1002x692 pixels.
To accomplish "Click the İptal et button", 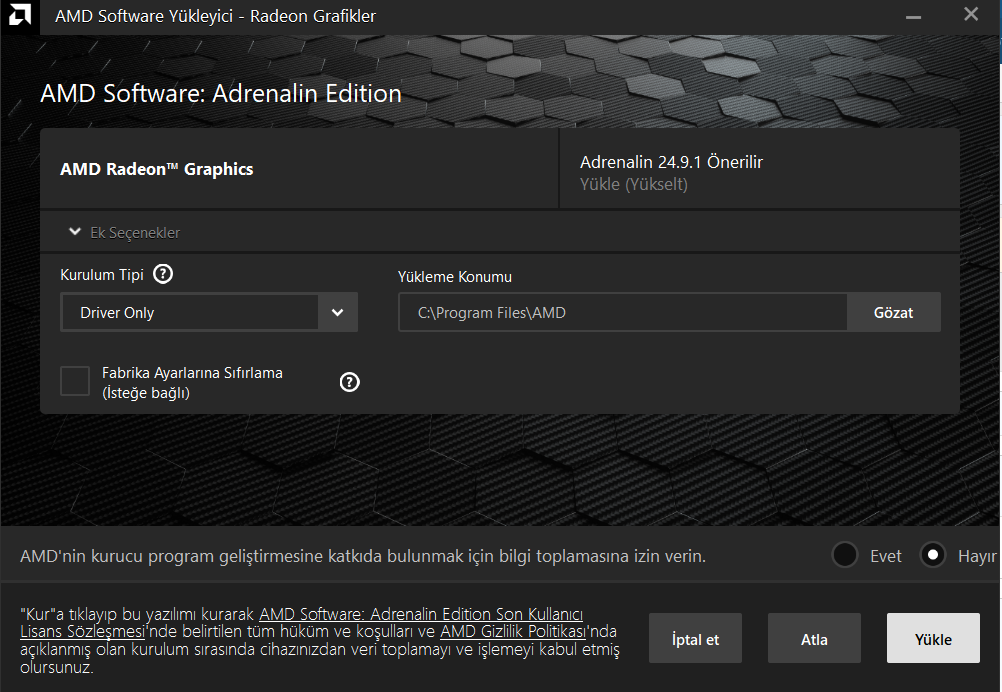I will [x=695, y=638].
